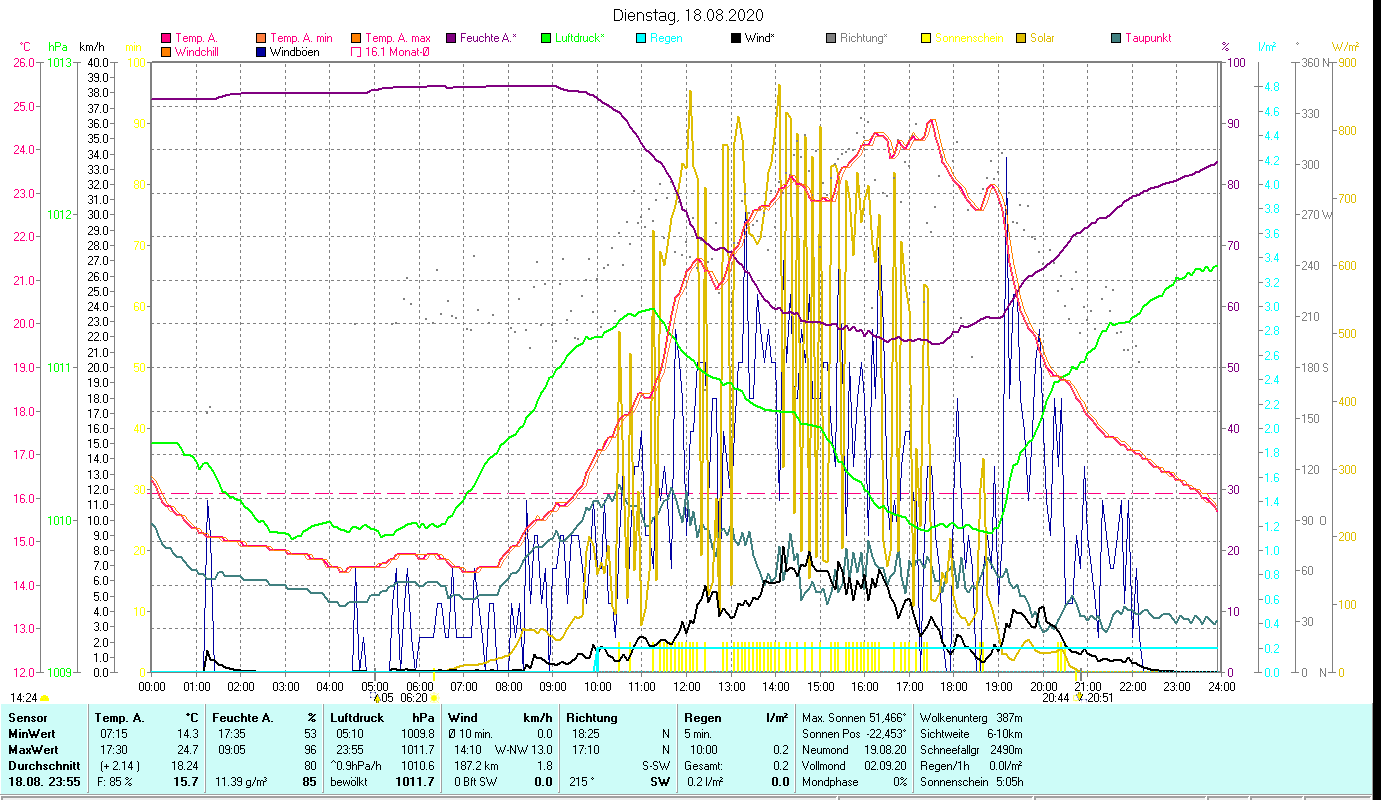Click the 18.08. 23:55 timestamp

pyautogui.click(x=43, y=781)
